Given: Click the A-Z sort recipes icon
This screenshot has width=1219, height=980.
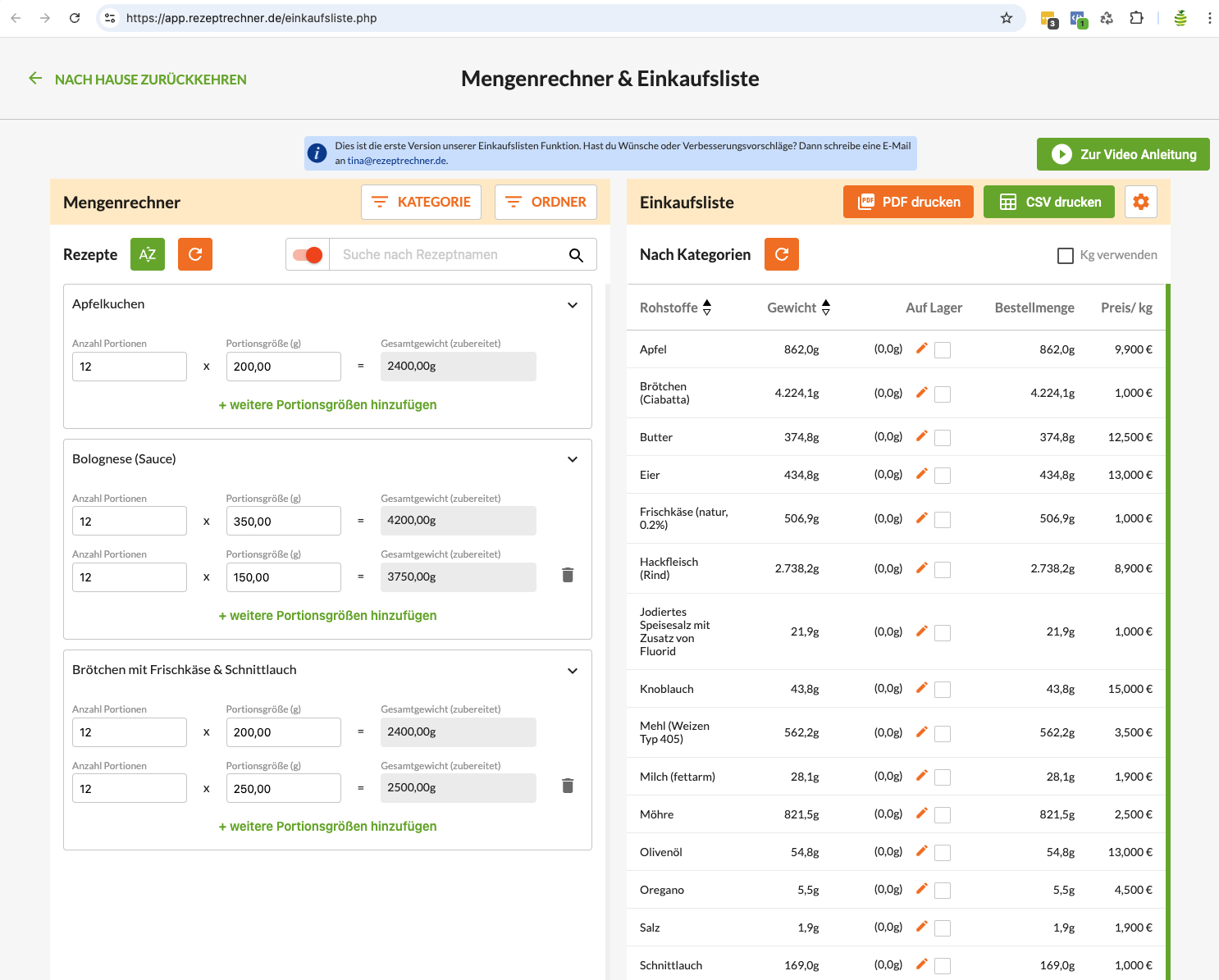Looking at the screenshot, I should (x=148, y=254).
